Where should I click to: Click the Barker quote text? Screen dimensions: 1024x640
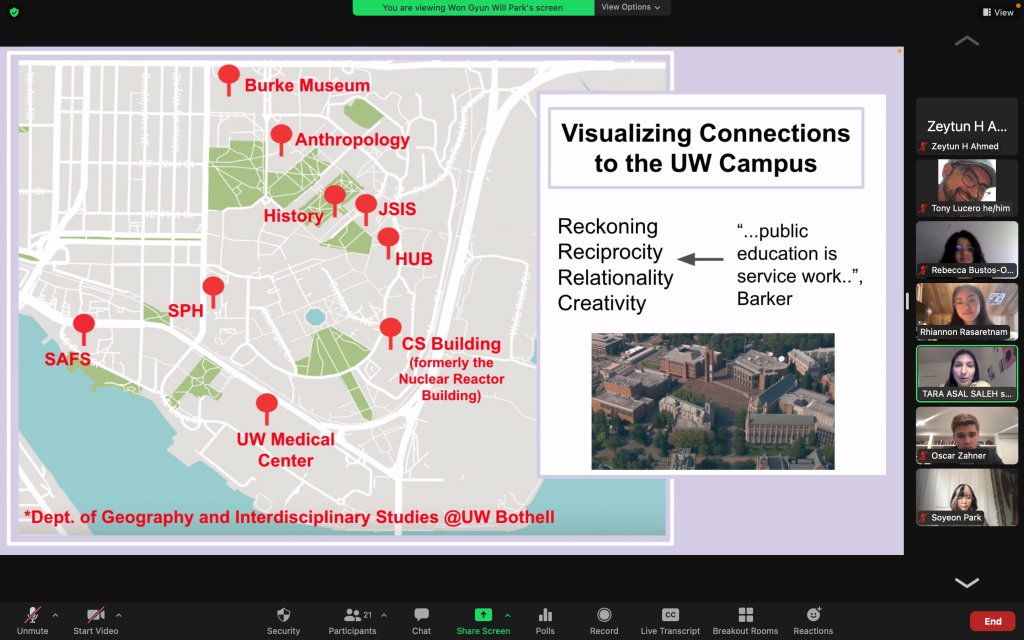click(x=799, y=264)
